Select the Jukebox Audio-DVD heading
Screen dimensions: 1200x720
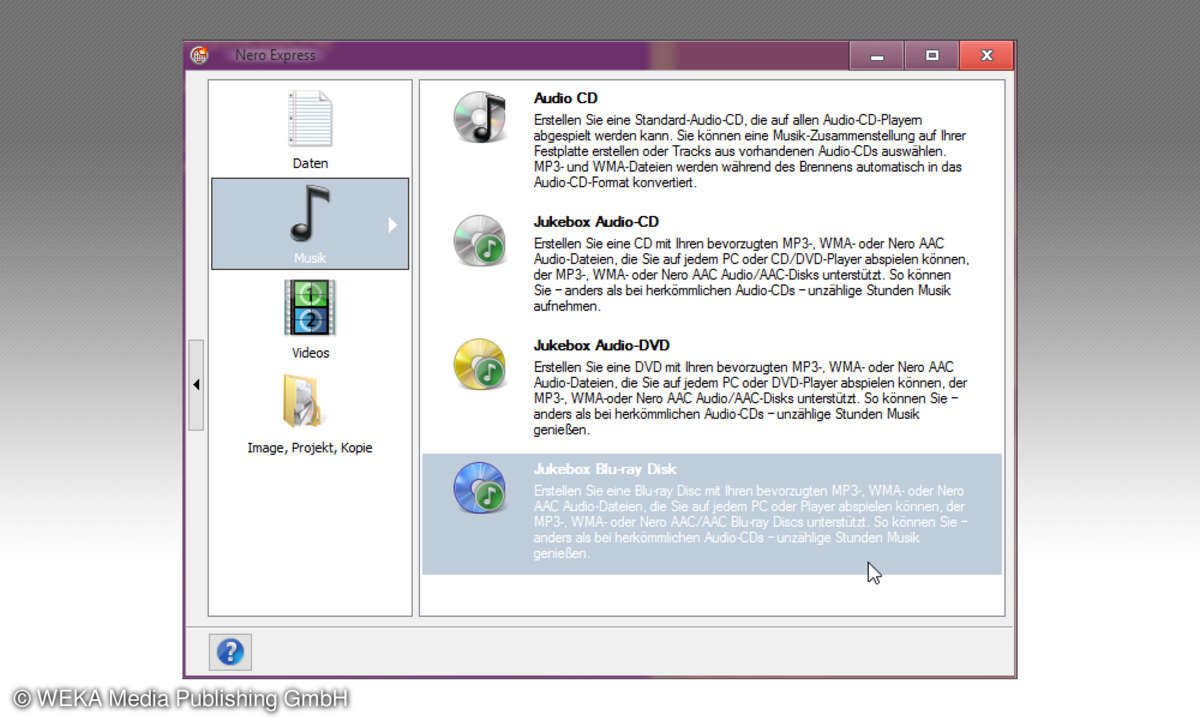(x=601, y=346)
